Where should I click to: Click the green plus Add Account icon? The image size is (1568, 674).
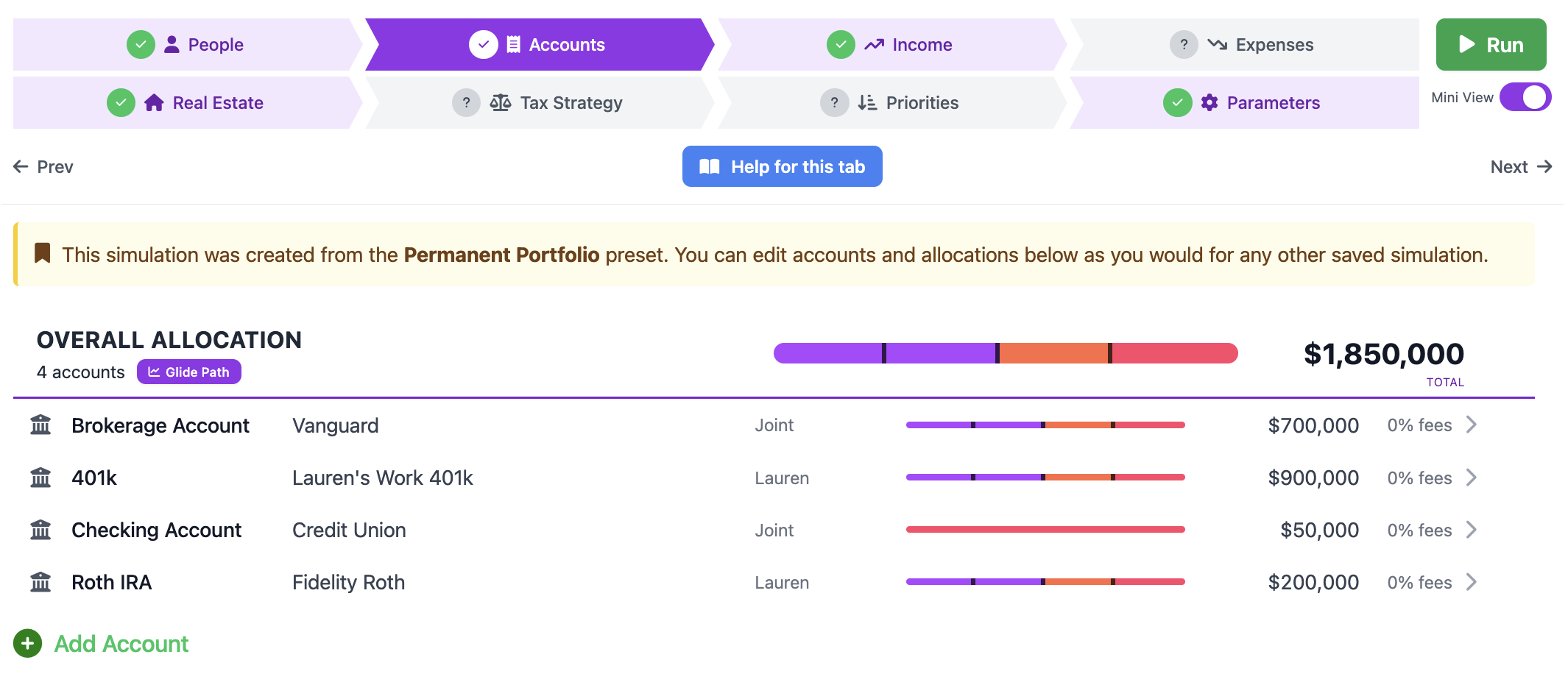[27, 644]
